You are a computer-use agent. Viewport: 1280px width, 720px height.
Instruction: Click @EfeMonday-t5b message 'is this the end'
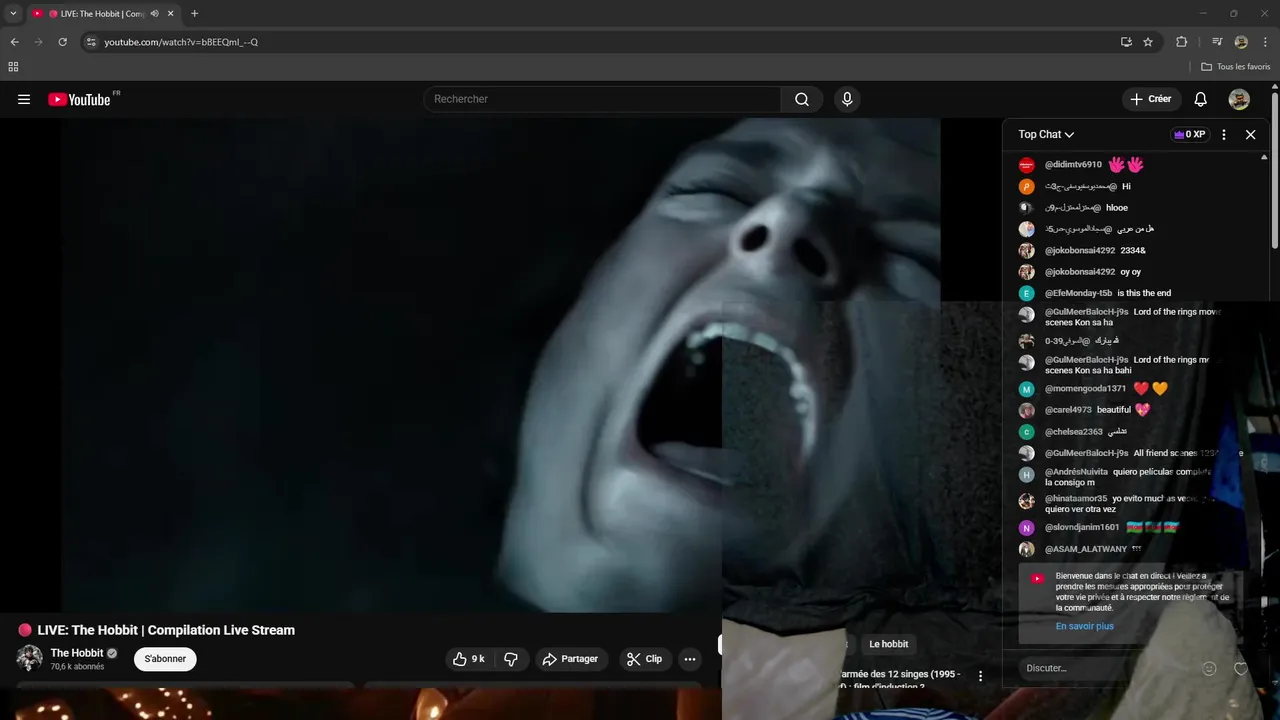1144,293
